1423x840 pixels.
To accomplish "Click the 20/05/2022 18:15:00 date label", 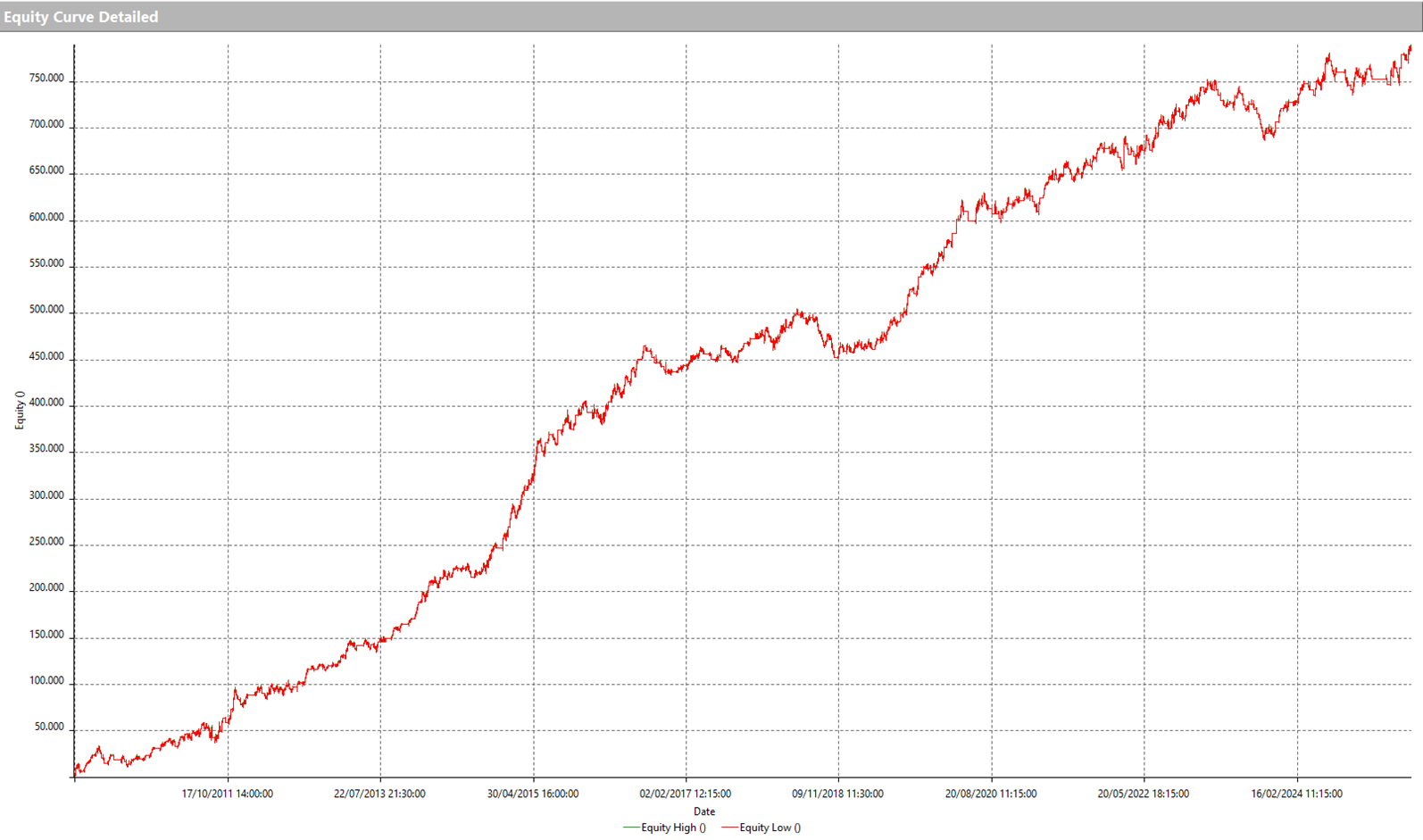I will (x=1143, y=794).
